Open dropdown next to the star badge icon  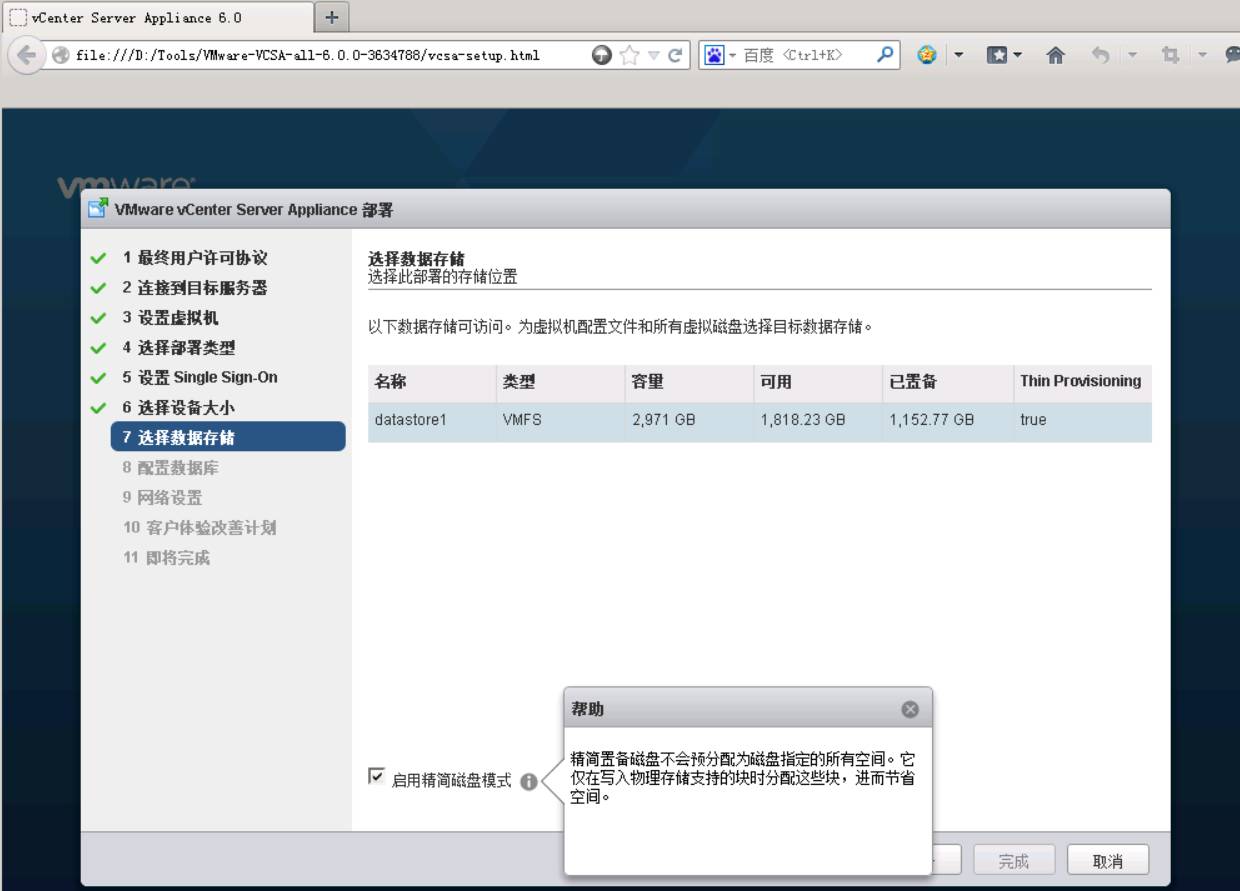[958, 56]
